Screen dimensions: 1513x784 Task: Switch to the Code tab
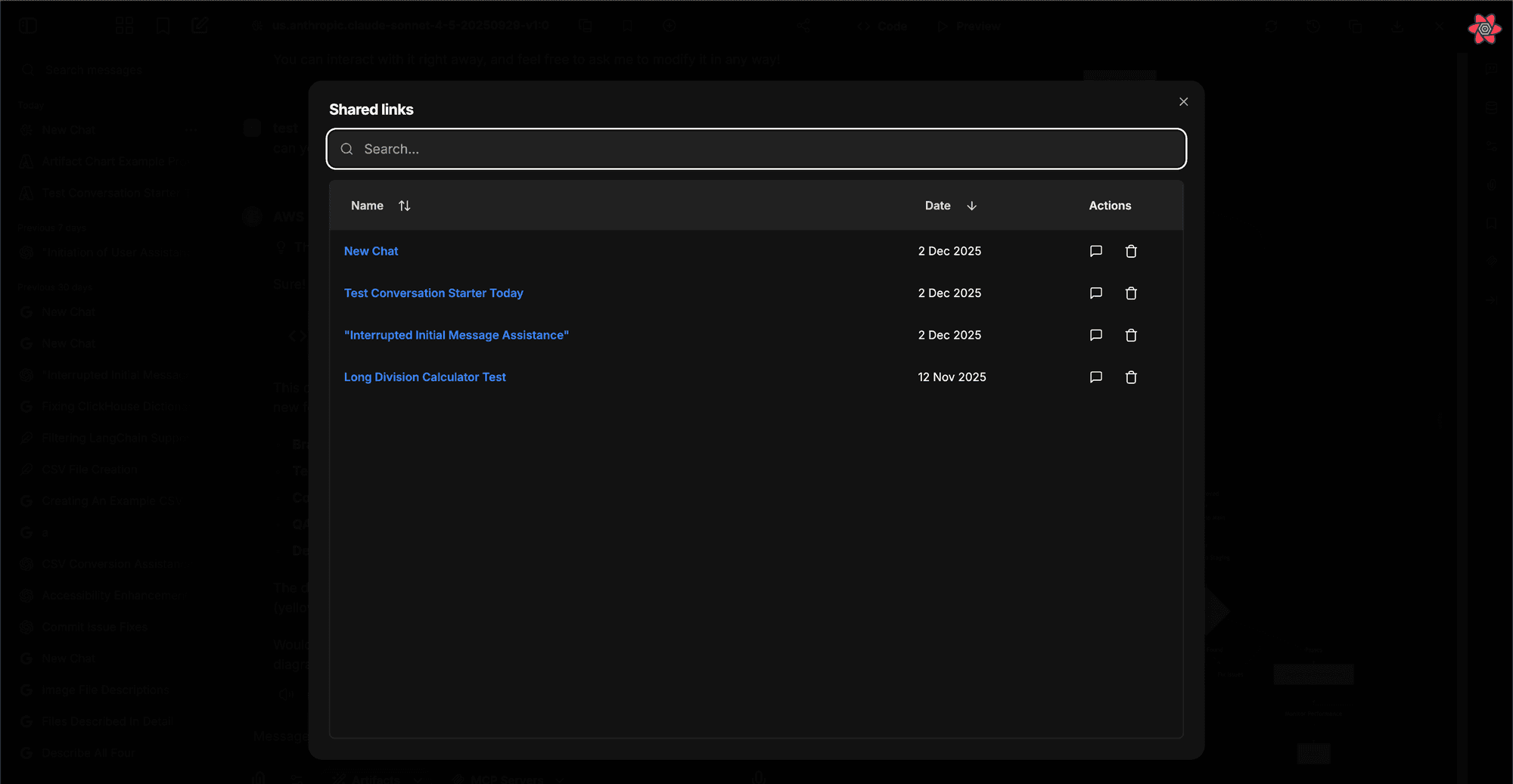pyautogui.click(x=882, y=26)
